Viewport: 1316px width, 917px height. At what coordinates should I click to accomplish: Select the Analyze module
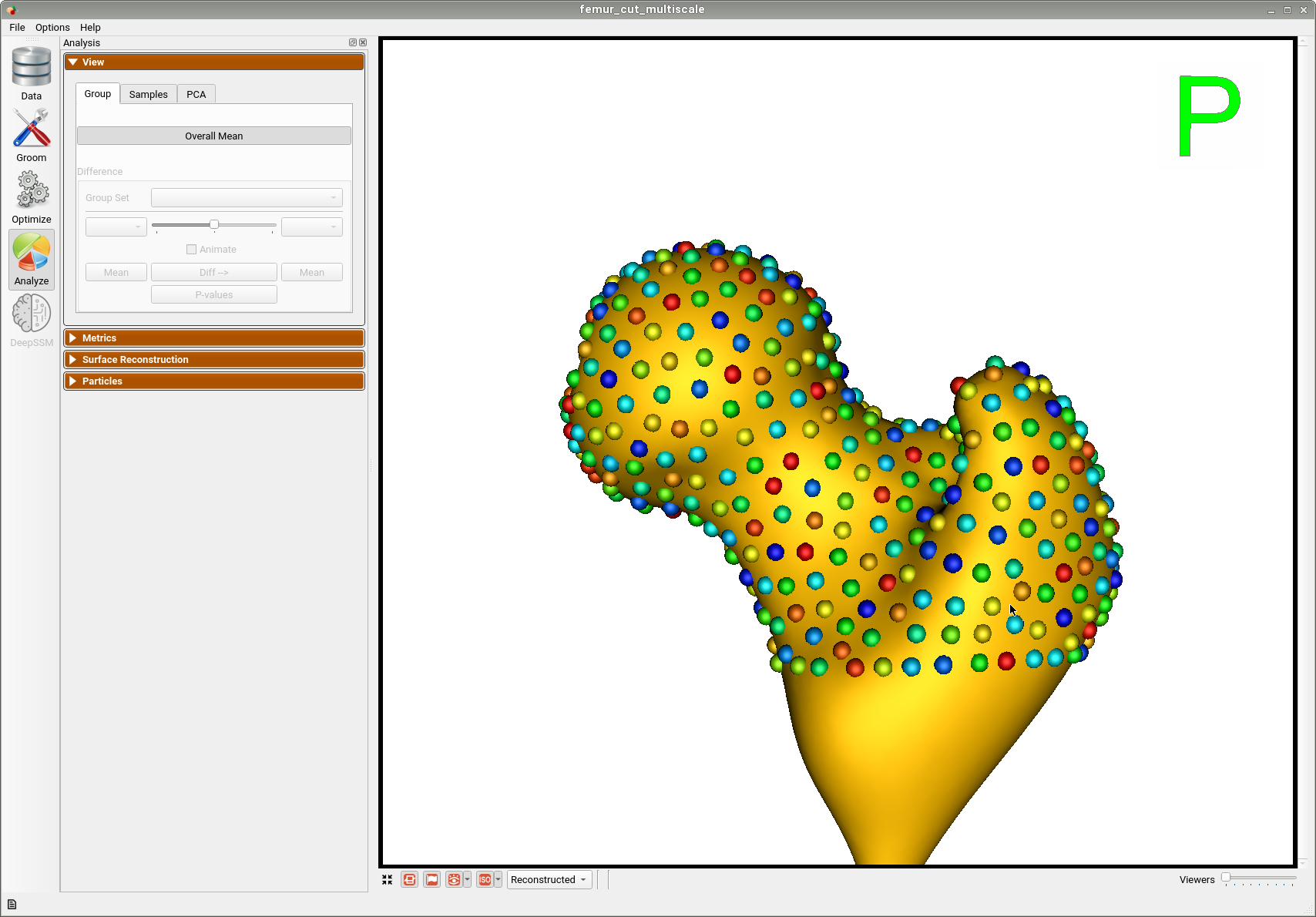point(32,259)
